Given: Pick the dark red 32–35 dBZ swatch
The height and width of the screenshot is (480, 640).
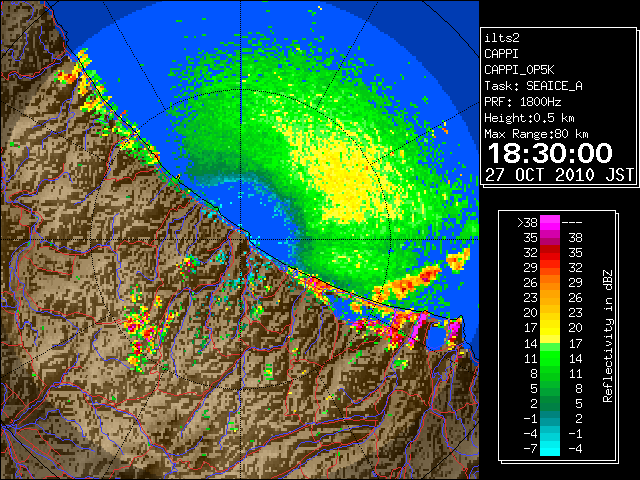Looking at the screenshot, I should coord(550,253).
